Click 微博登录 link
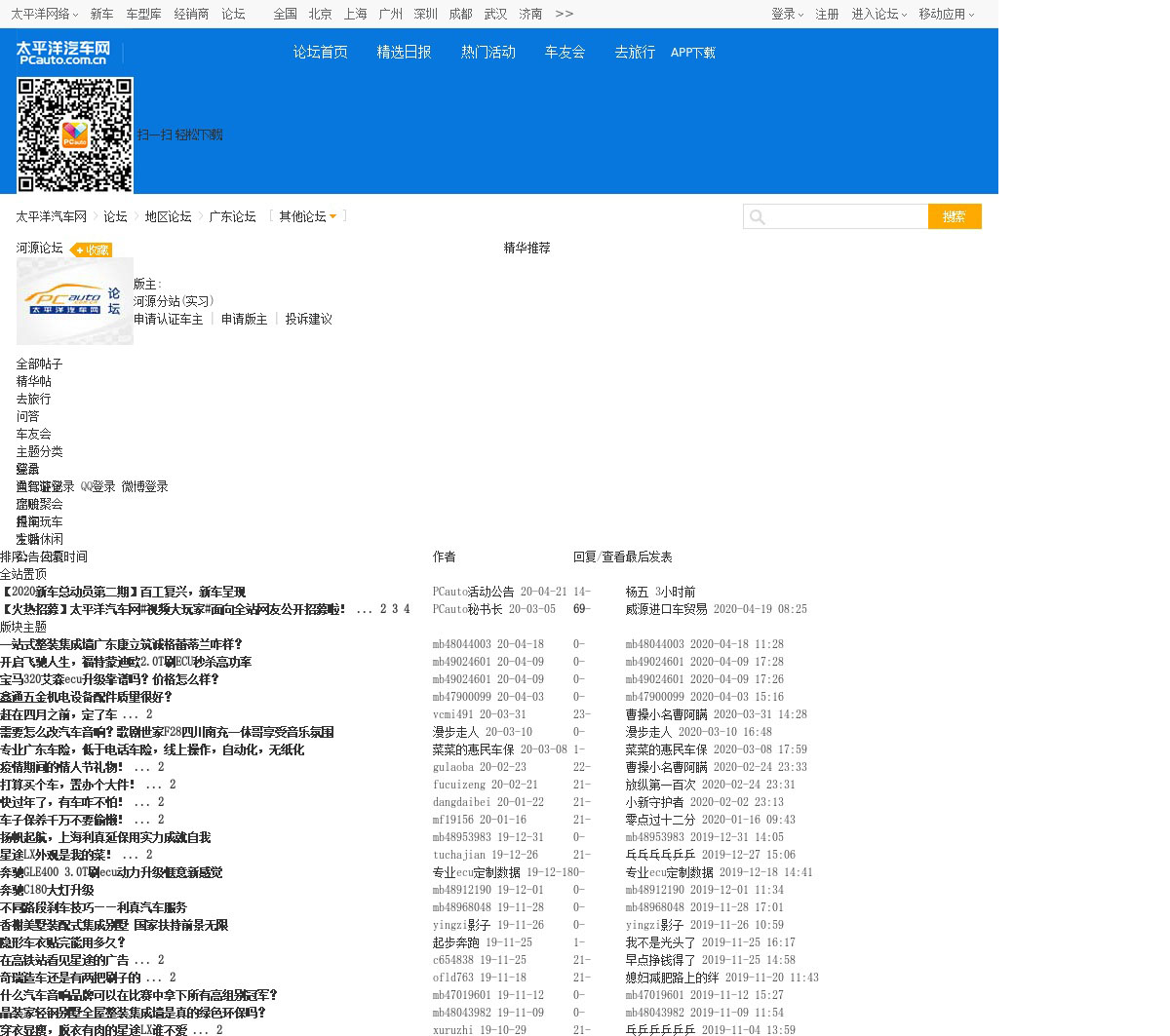1170x1036 pixels. click(x=145, y=486)
